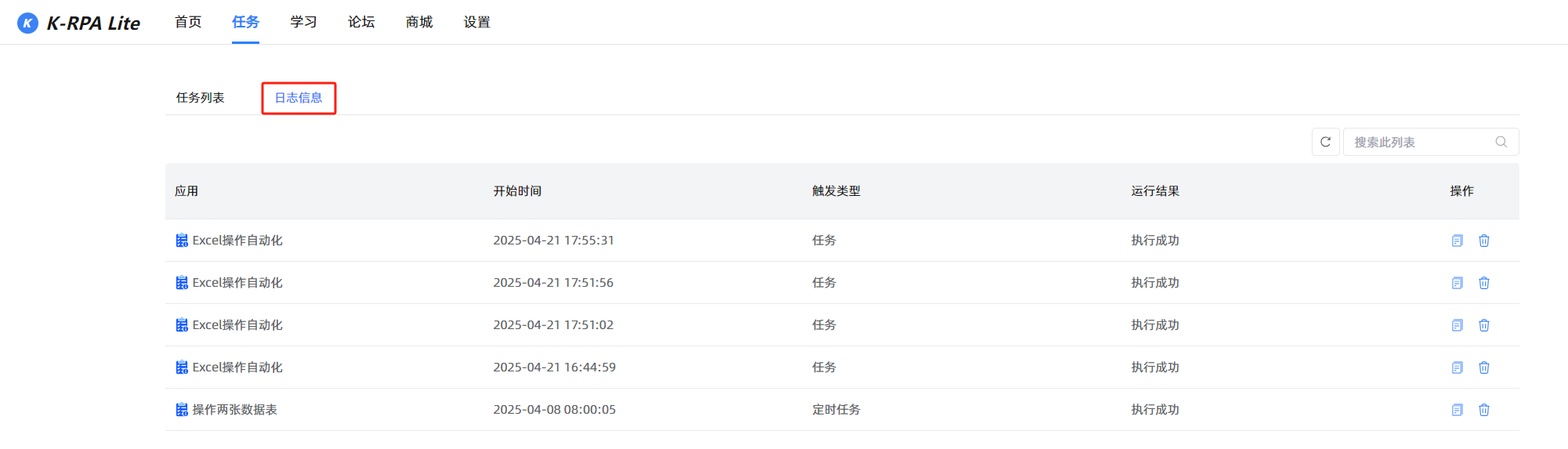Screen dimensions: 1568x449
Task: Click the refresh list icon
Action: tap(1325, 142)
